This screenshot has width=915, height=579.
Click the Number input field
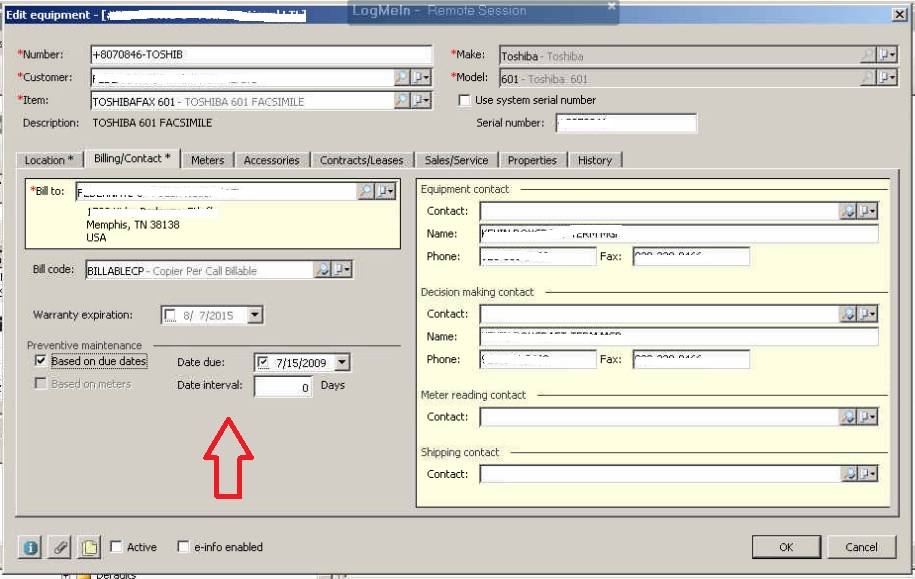(x=261, y=54)
